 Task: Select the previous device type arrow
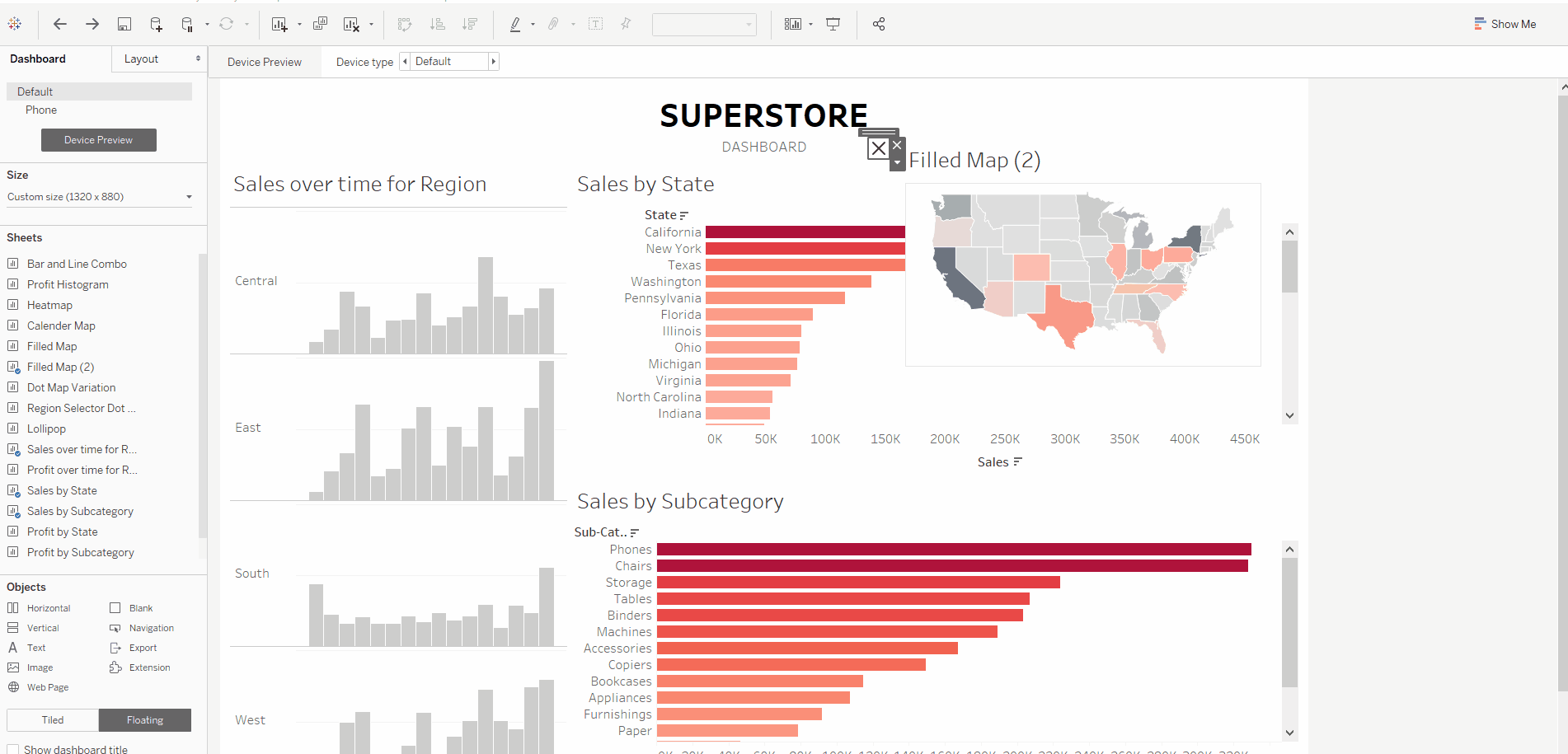tap(405, 62)
